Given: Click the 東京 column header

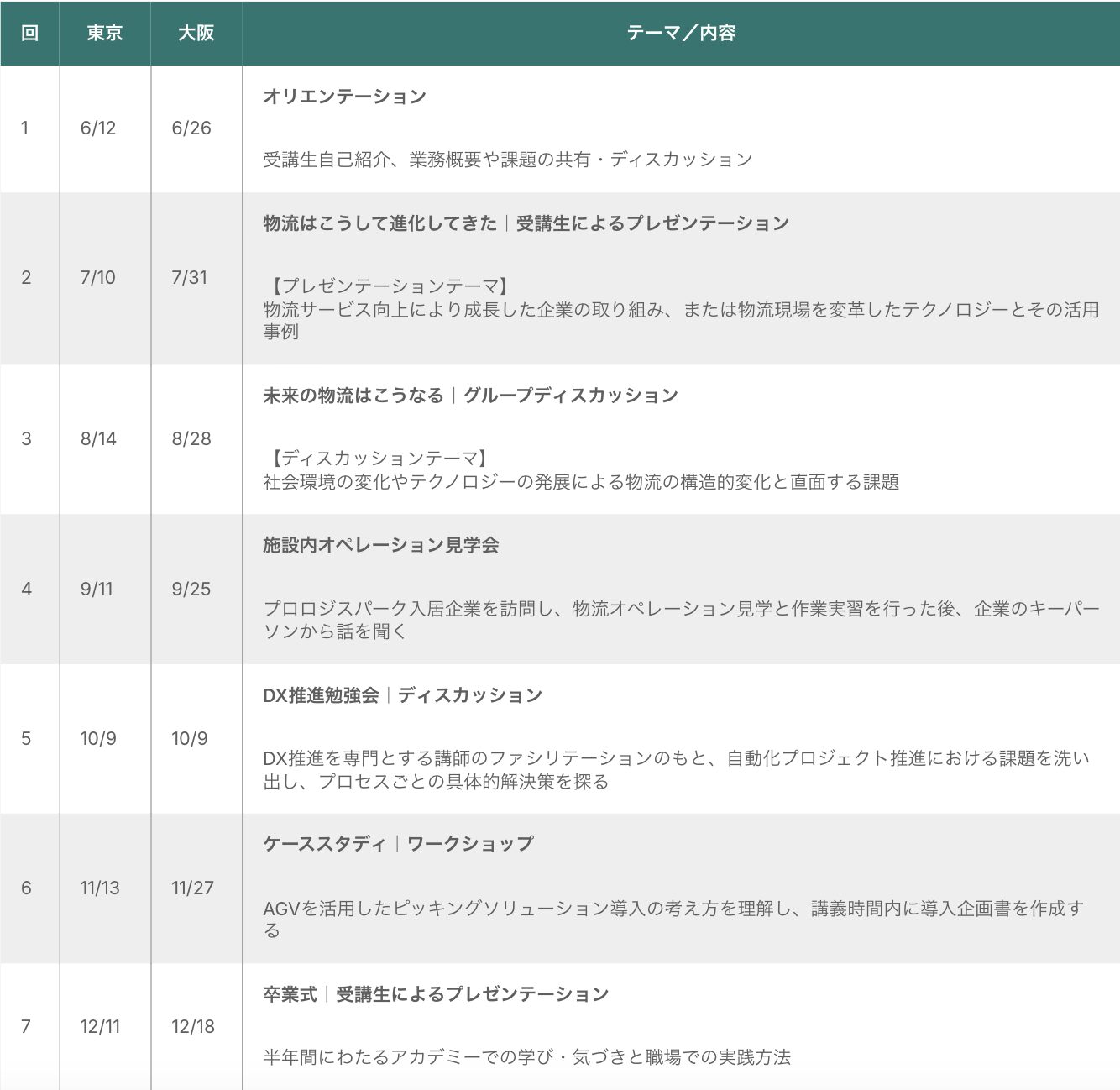Looking at the screenshot, I should tap(105, 33).
